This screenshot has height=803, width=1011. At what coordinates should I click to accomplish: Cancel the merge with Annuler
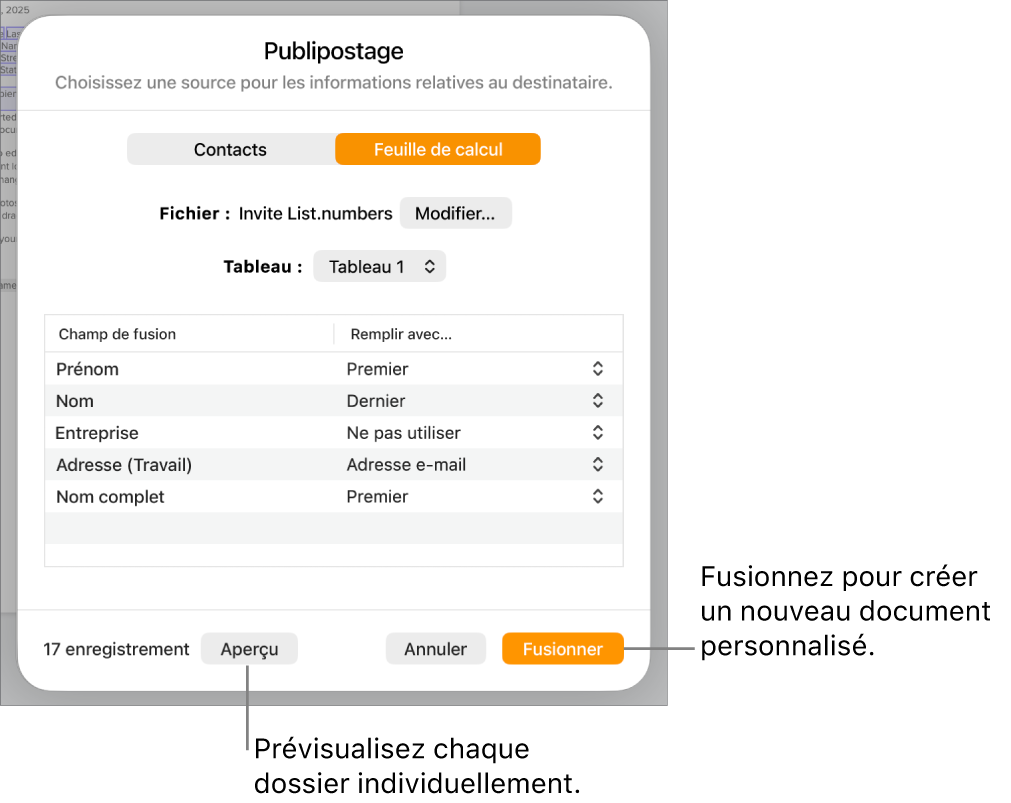click(435, 648)
